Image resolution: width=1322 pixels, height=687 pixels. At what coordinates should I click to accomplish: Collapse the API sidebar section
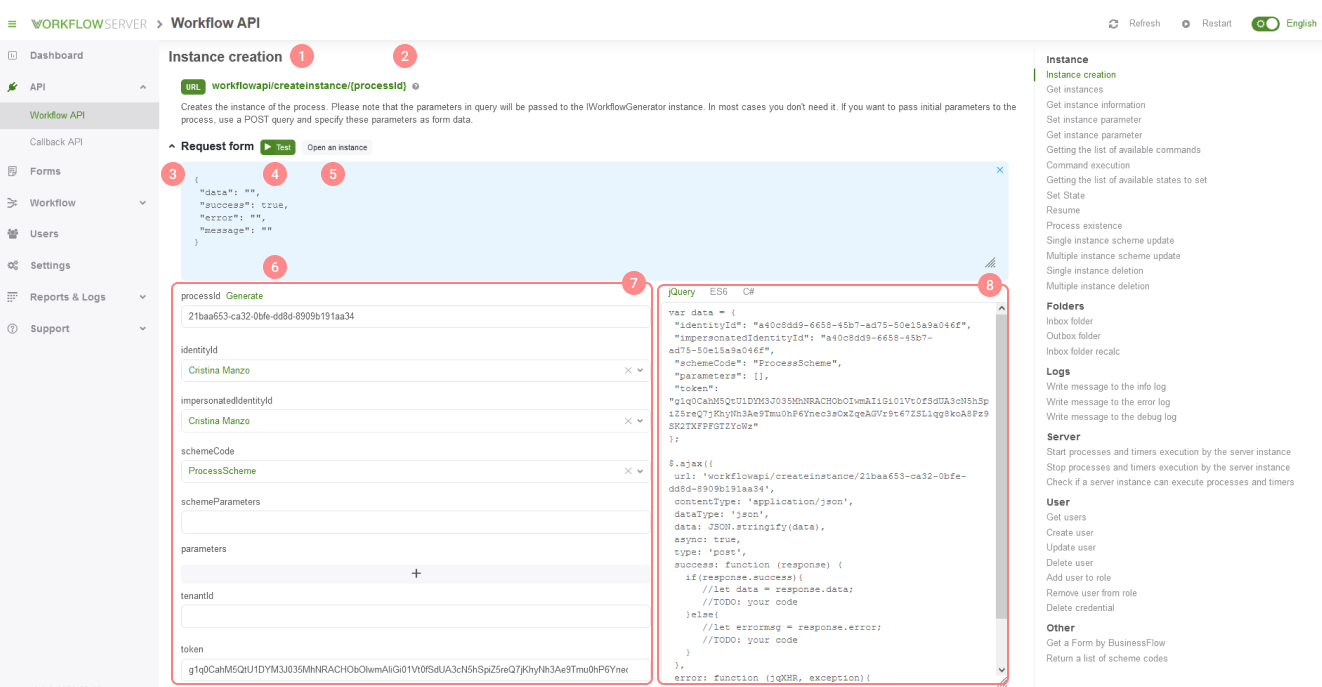143,87
